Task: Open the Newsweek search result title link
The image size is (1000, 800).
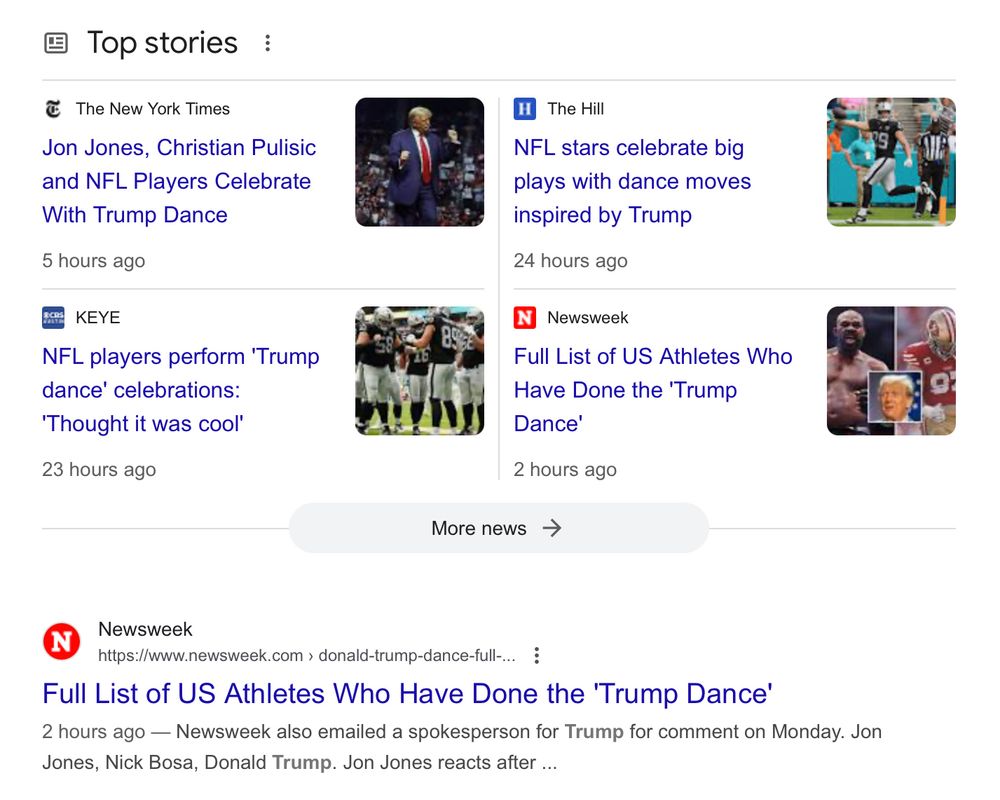Action: pos(407,694)
